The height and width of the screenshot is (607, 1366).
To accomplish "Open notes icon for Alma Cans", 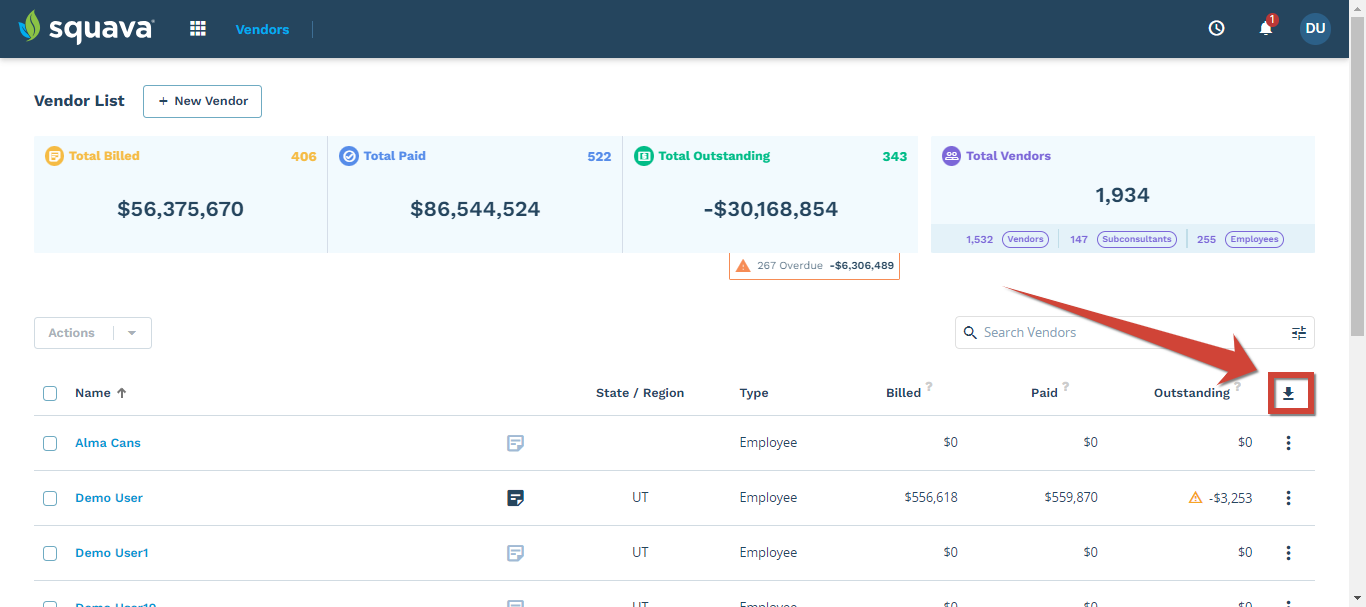I will (515, 443).
